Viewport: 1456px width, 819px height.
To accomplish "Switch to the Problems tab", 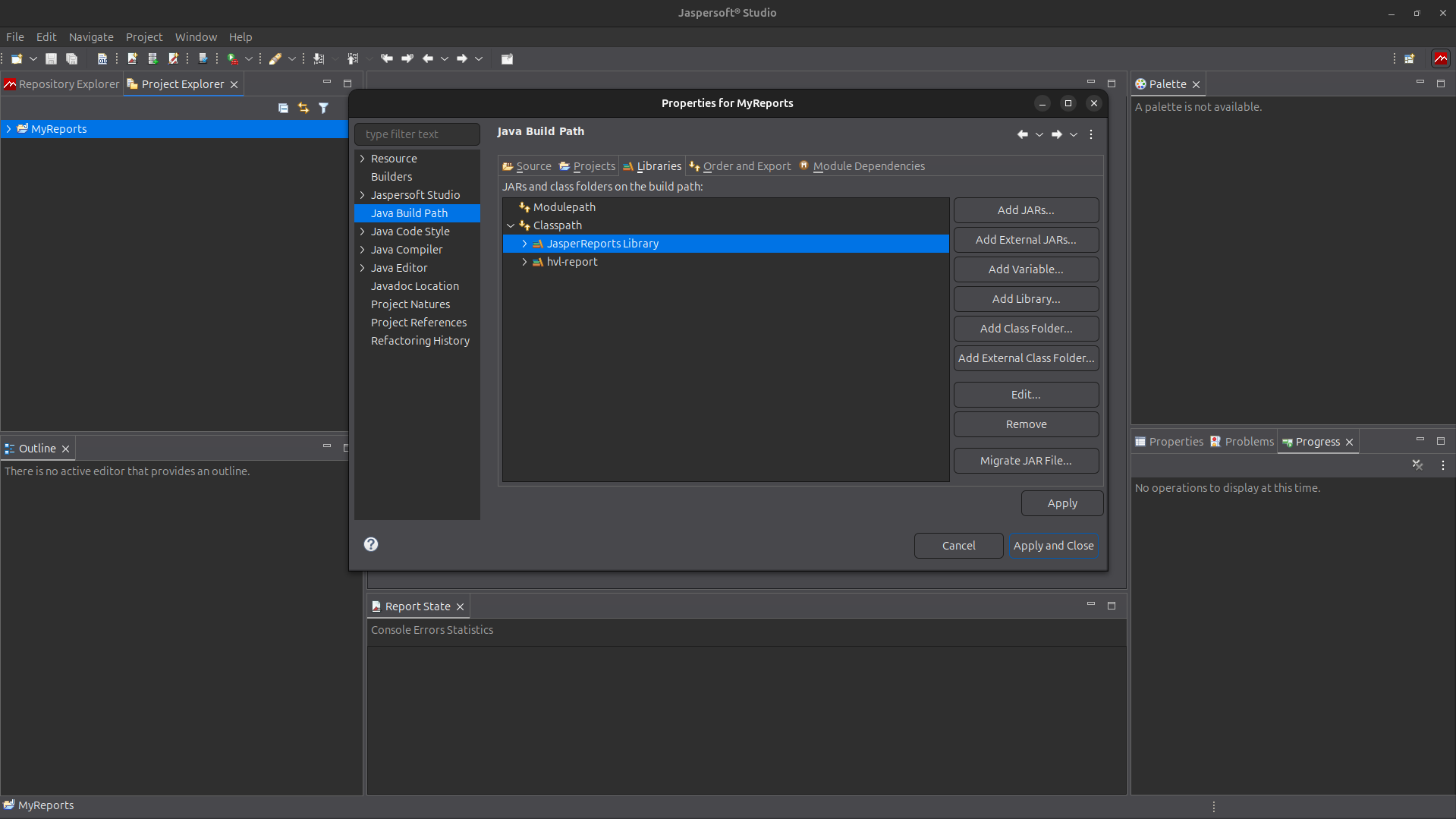I will (x=1242, y=442).
